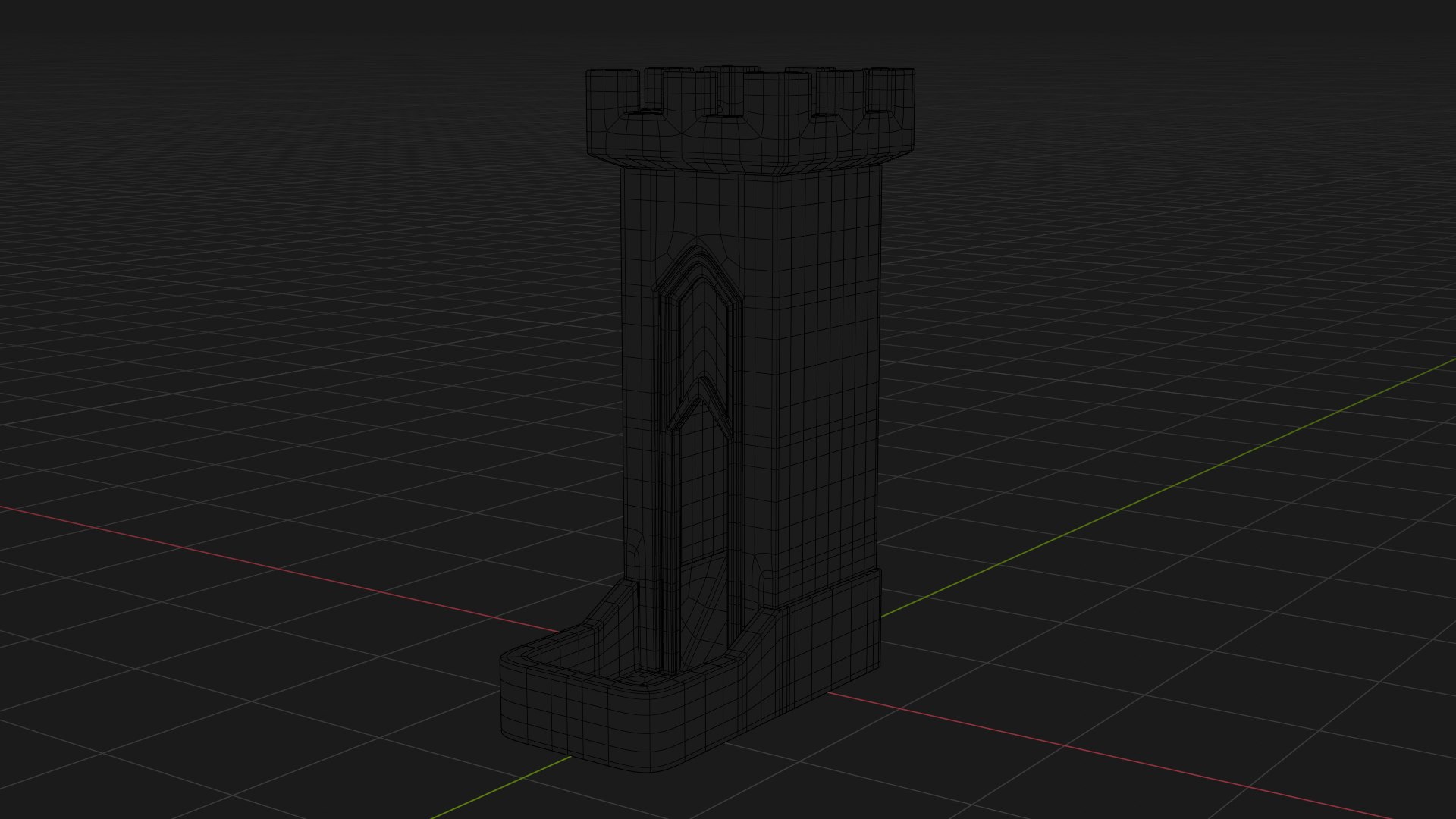The height and width of the screenshot is (819, 1456).
Task: Click the crenellated battlement top of the tower
Action: point(750,121)
